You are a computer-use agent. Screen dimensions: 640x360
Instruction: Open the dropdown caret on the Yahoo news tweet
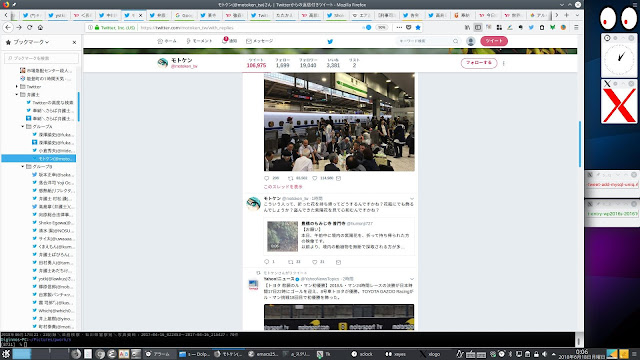click(412, 279)
